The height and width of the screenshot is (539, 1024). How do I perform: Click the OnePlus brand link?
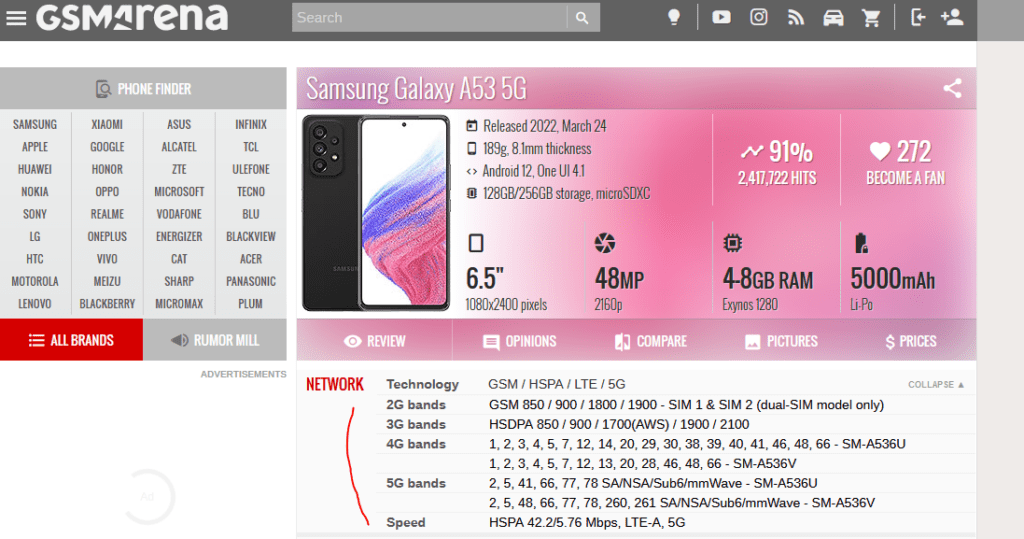tap(107, 237)
